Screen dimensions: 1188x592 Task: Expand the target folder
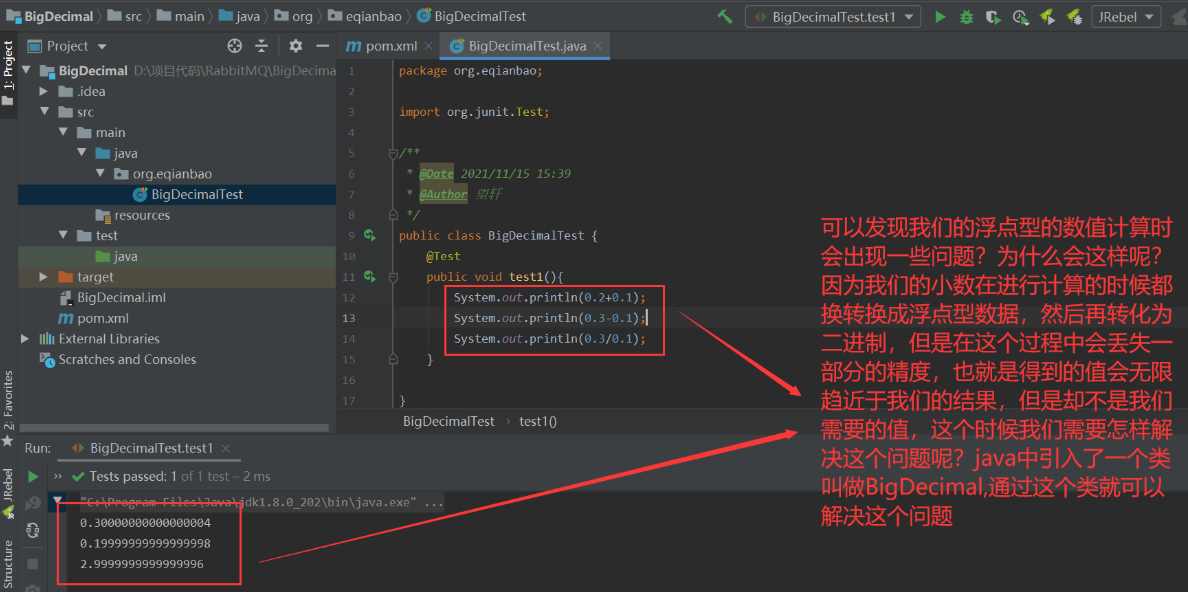click(x=45, y=277)
